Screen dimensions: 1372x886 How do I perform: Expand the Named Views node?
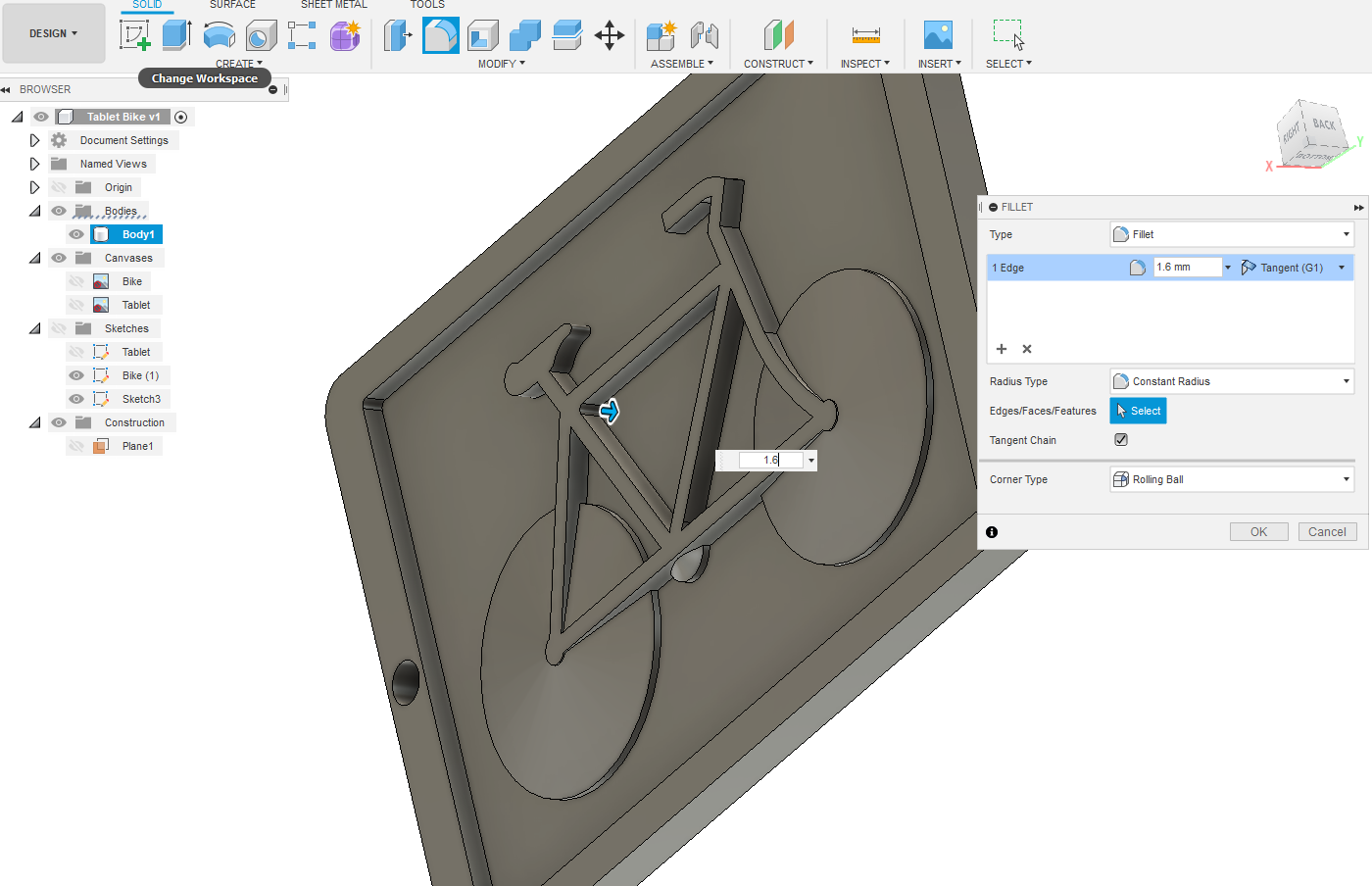pyautogui.click(x=34, y=164)
